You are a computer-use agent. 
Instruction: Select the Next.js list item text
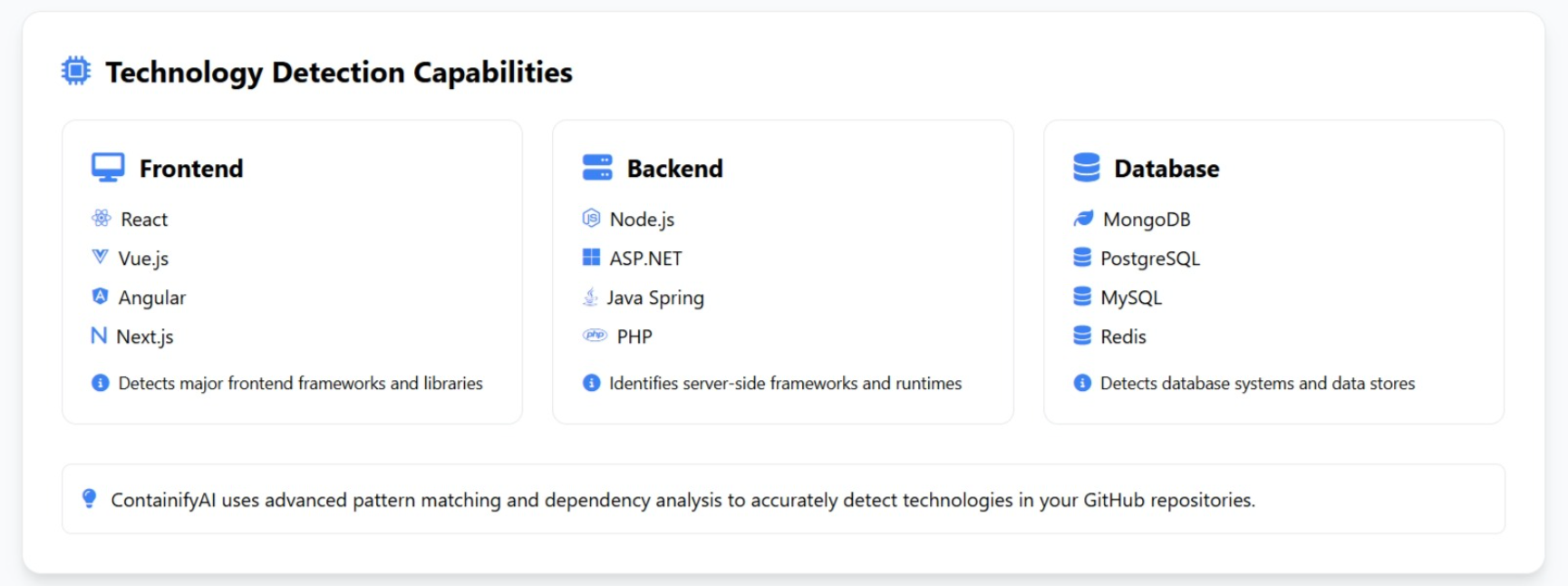point(145,337)
